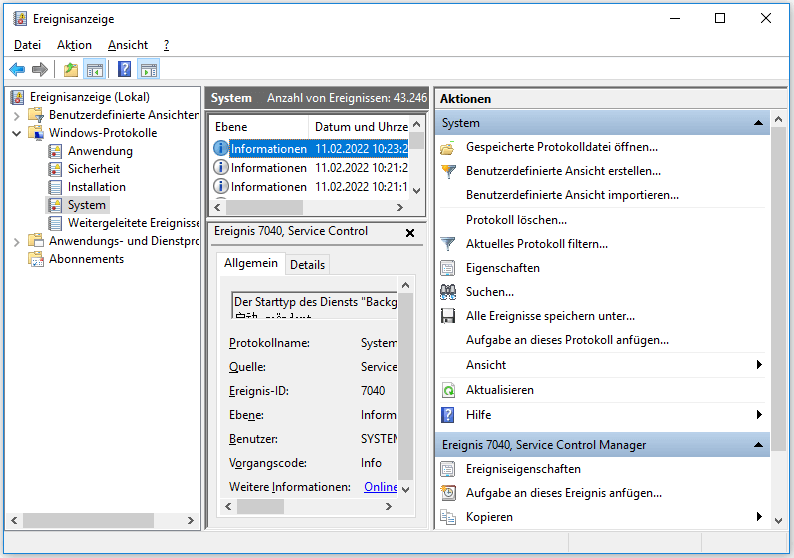Click the binoculars icon next to Suchen
The height and width of the screenshot is (558, 794).
[x=449, y=292]
